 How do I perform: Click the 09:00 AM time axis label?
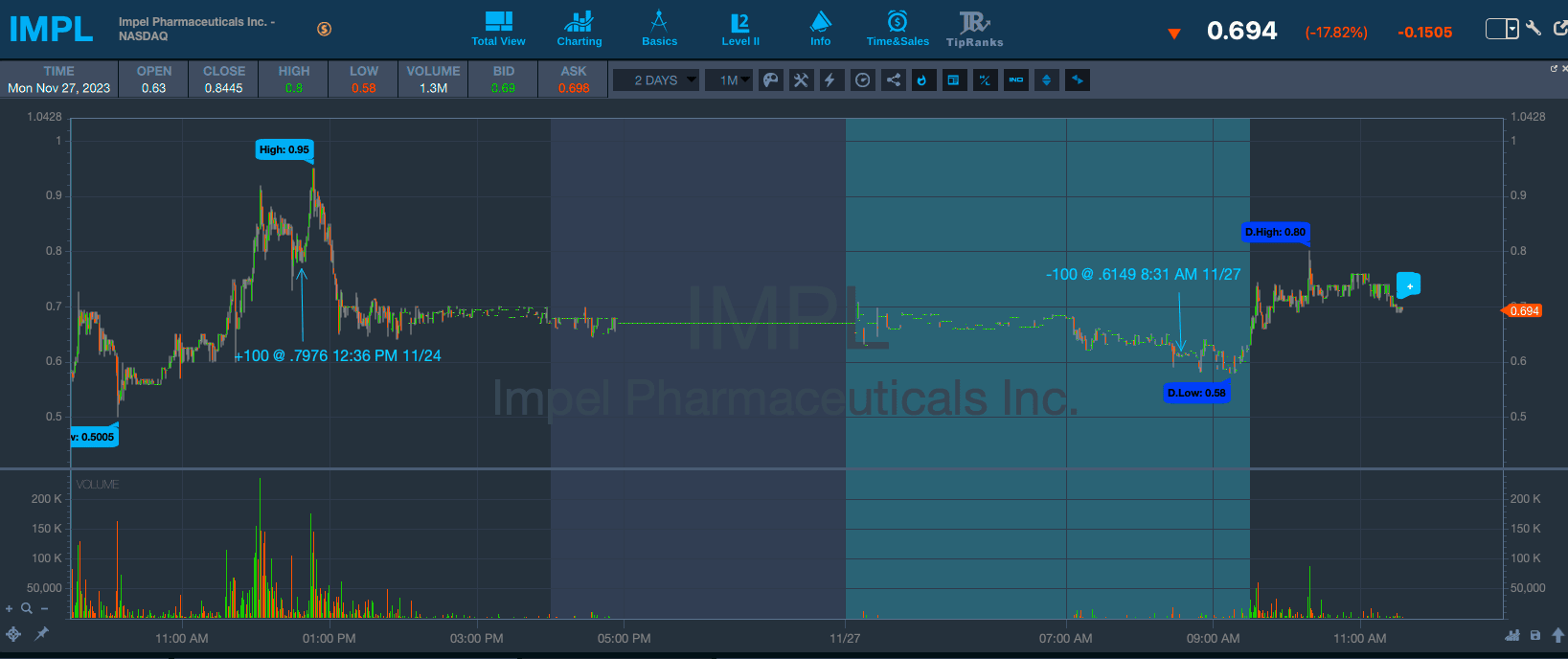coord(1213,638)
